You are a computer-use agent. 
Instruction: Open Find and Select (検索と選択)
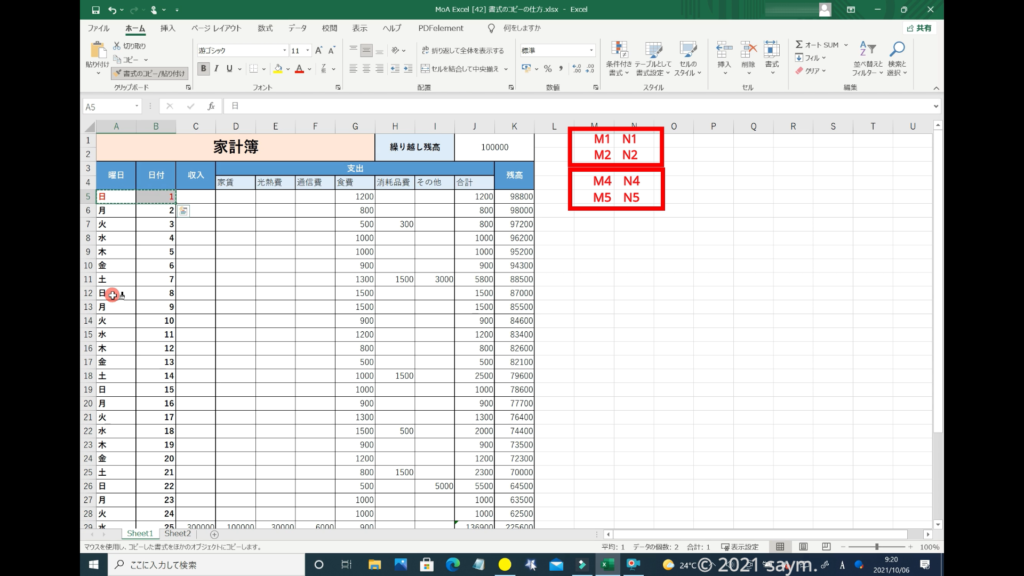point(897,58)
